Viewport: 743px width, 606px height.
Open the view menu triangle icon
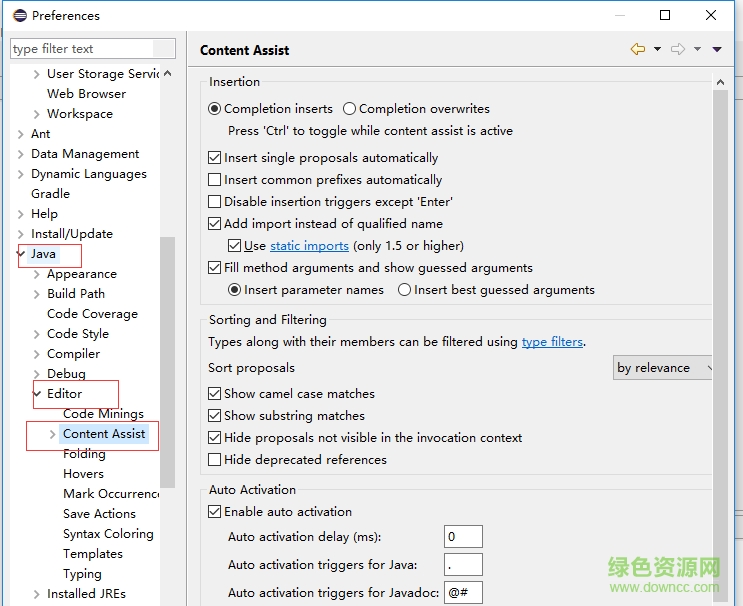[x=717, y=49]
